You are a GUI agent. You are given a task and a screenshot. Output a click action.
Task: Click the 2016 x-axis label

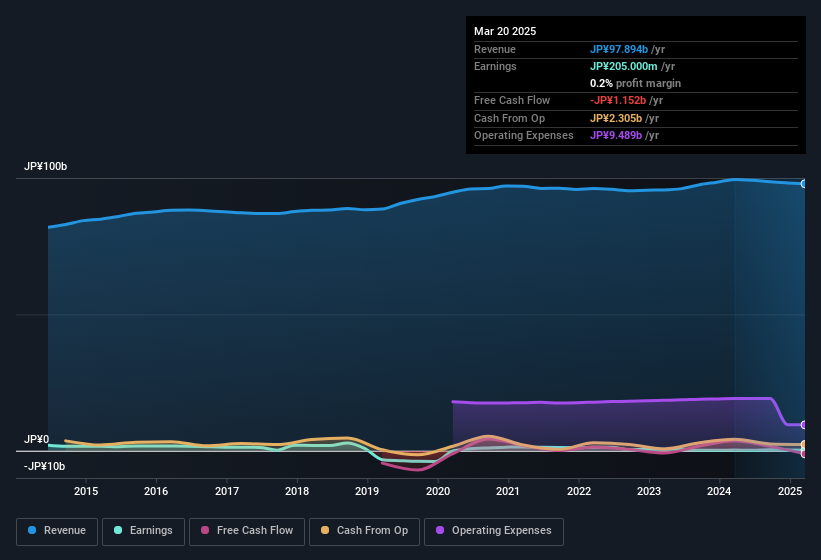156,491
